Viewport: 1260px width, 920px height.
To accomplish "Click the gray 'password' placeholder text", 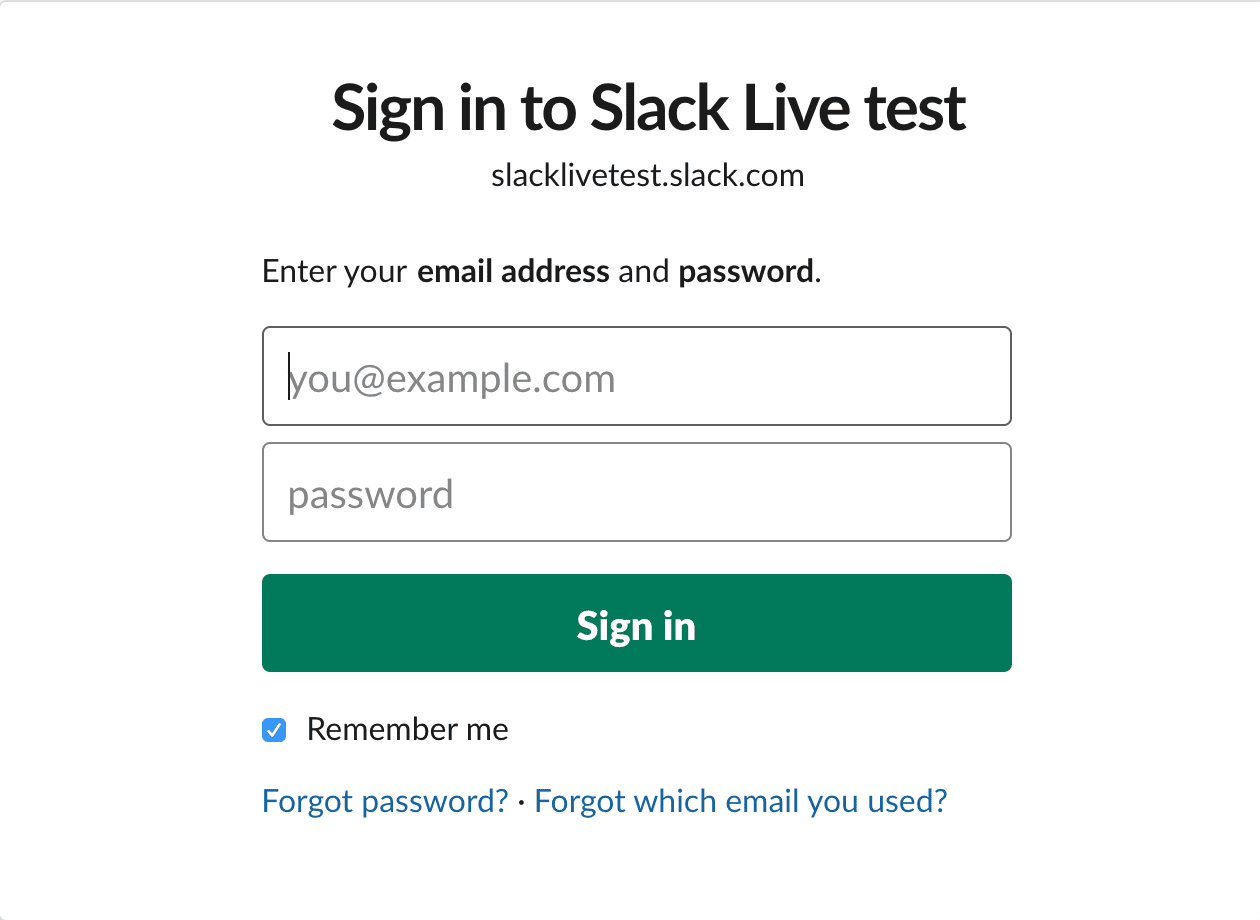I will [371, 495].
